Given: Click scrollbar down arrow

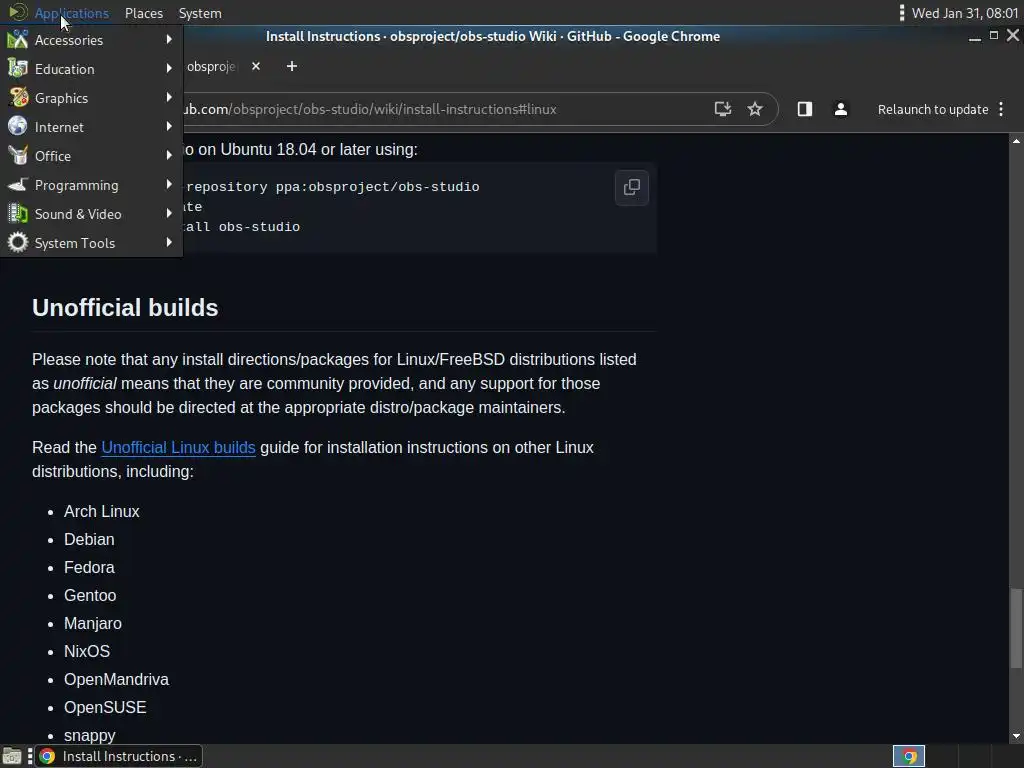Looking at the screenshot, I should point(1016,736).
